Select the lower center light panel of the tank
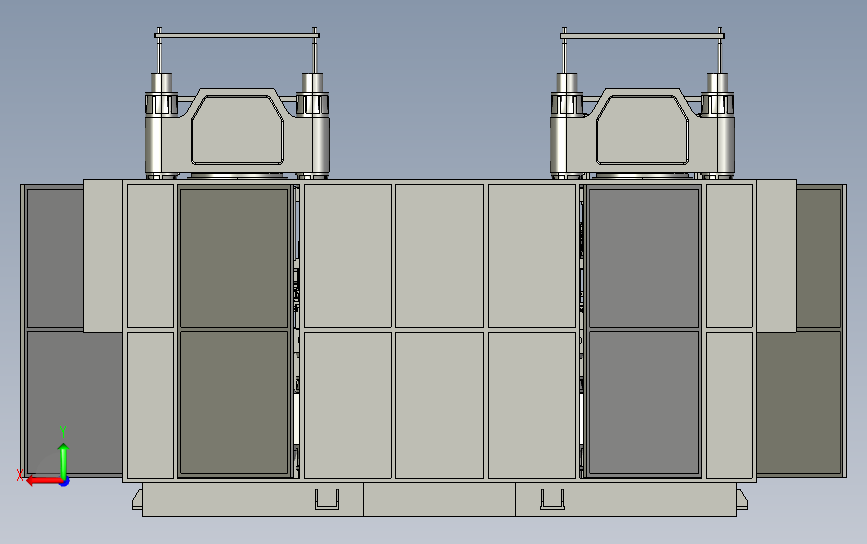 click(439, 405)
